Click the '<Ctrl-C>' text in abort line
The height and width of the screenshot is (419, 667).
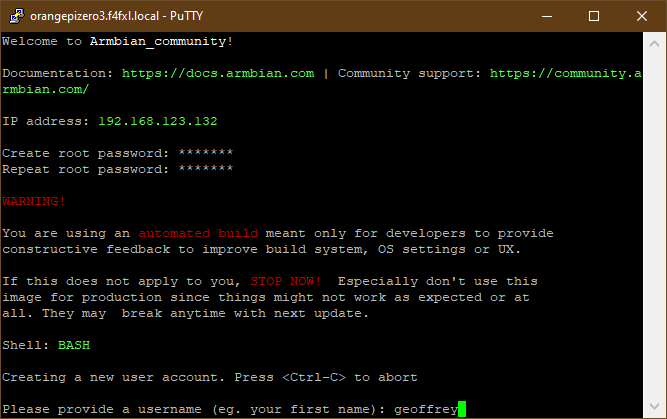(314, 377)
